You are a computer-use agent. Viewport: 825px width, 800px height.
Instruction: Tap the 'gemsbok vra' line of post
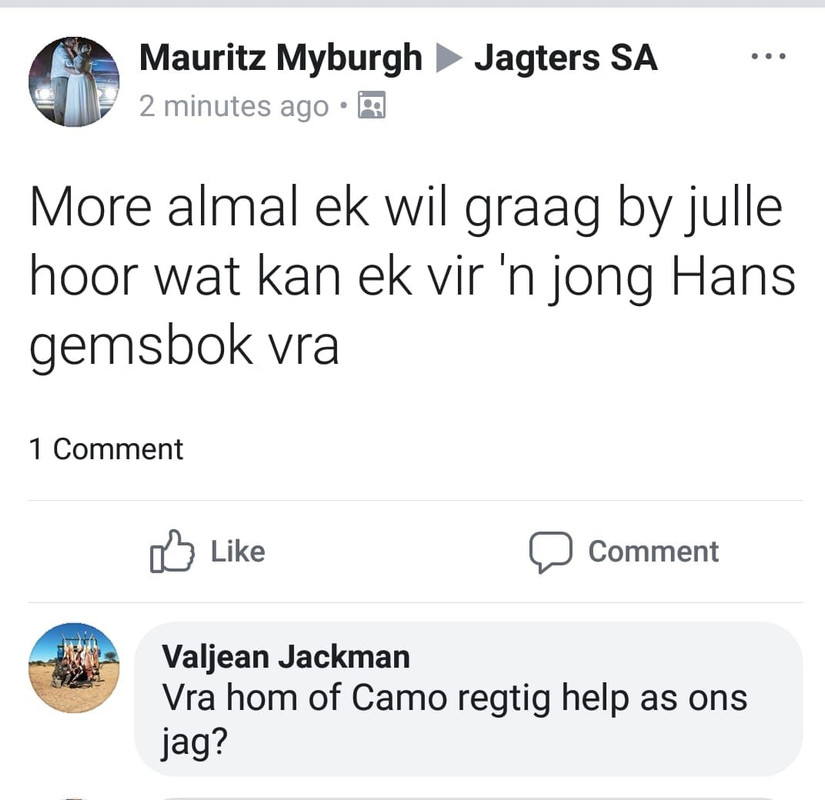[x=184, y=347]
